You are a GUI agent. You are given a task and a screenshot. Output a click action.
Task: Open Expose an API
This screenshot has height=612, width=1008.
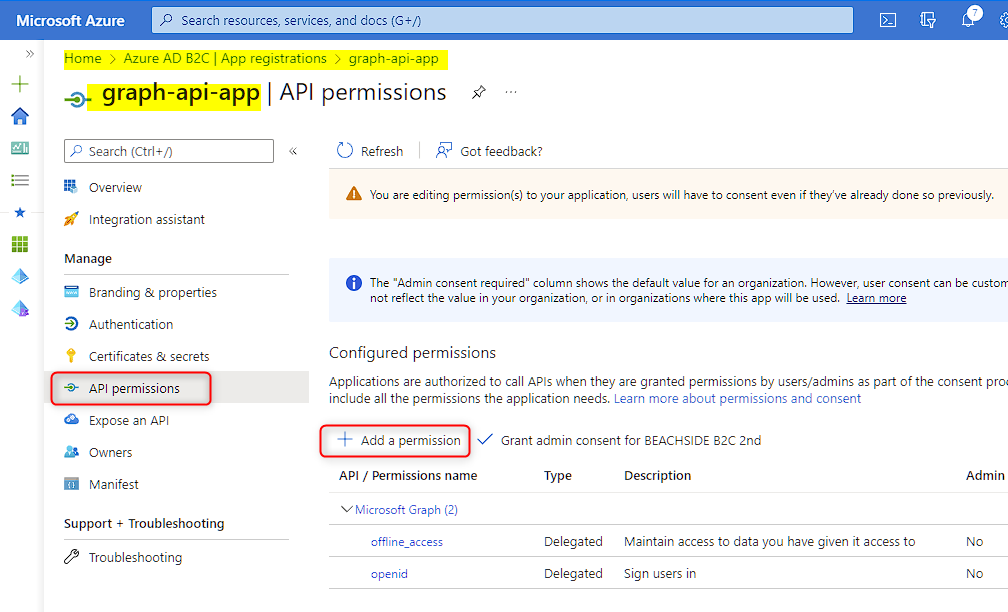[x=129, y=420]
